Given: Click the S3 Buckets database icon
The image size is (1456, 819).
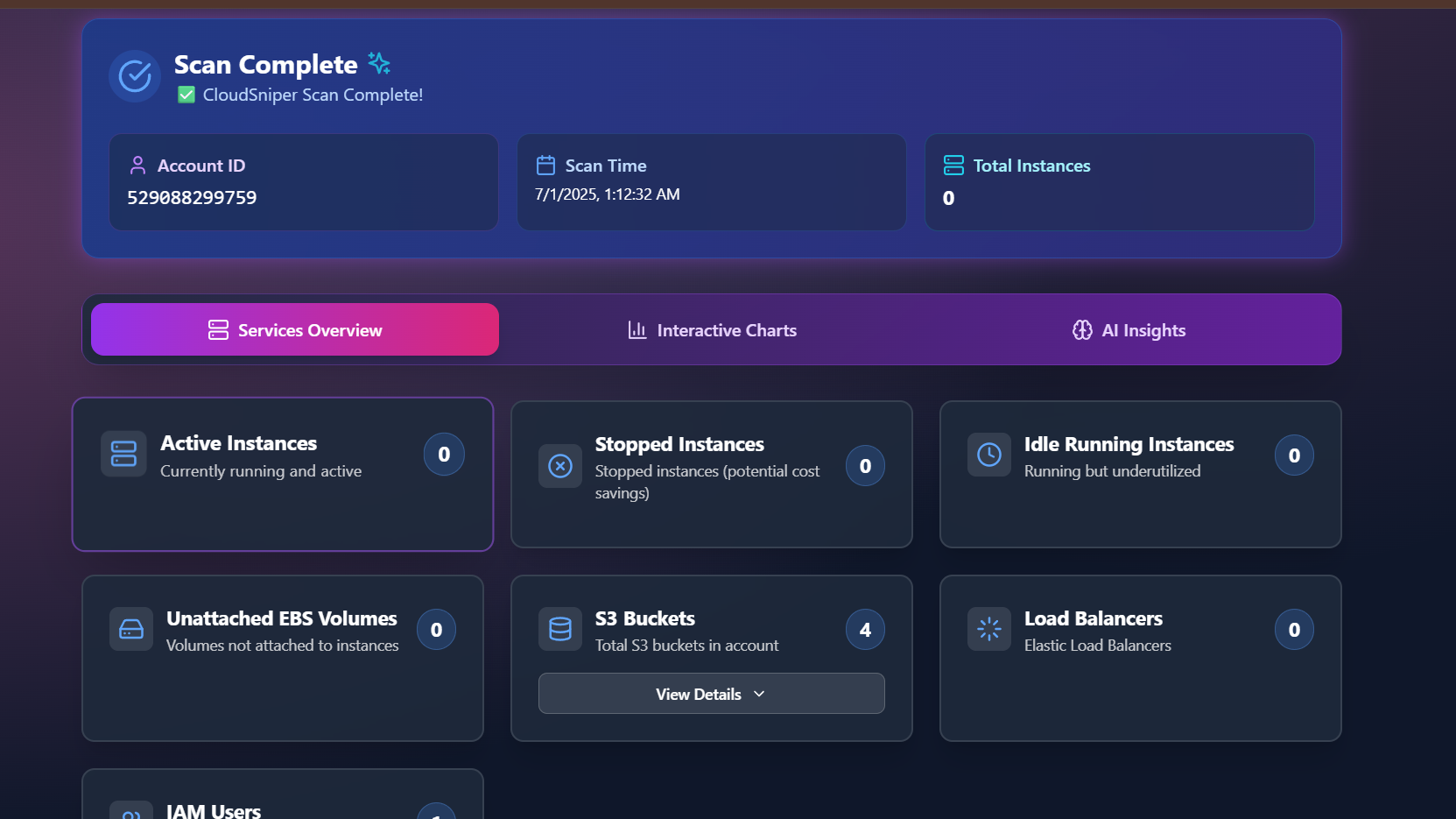Looking at the screenshot, I should tap(559, 628).
